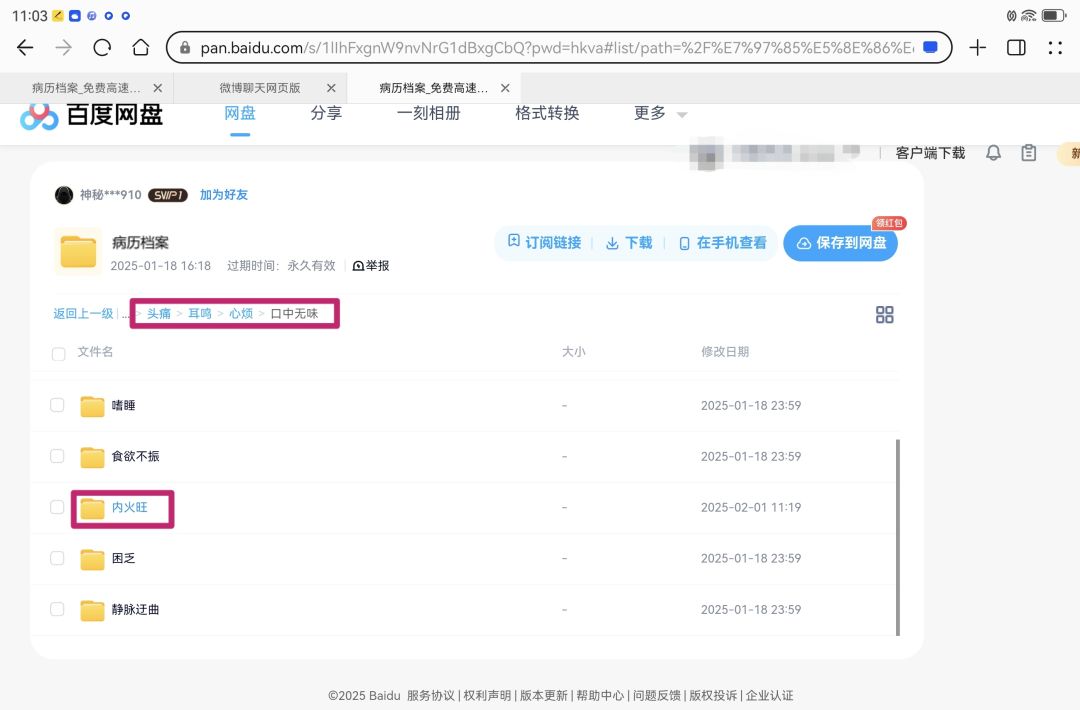Open the 食欲不振 folder icon
Screen dimensions: 1080x710
[92, 457]
